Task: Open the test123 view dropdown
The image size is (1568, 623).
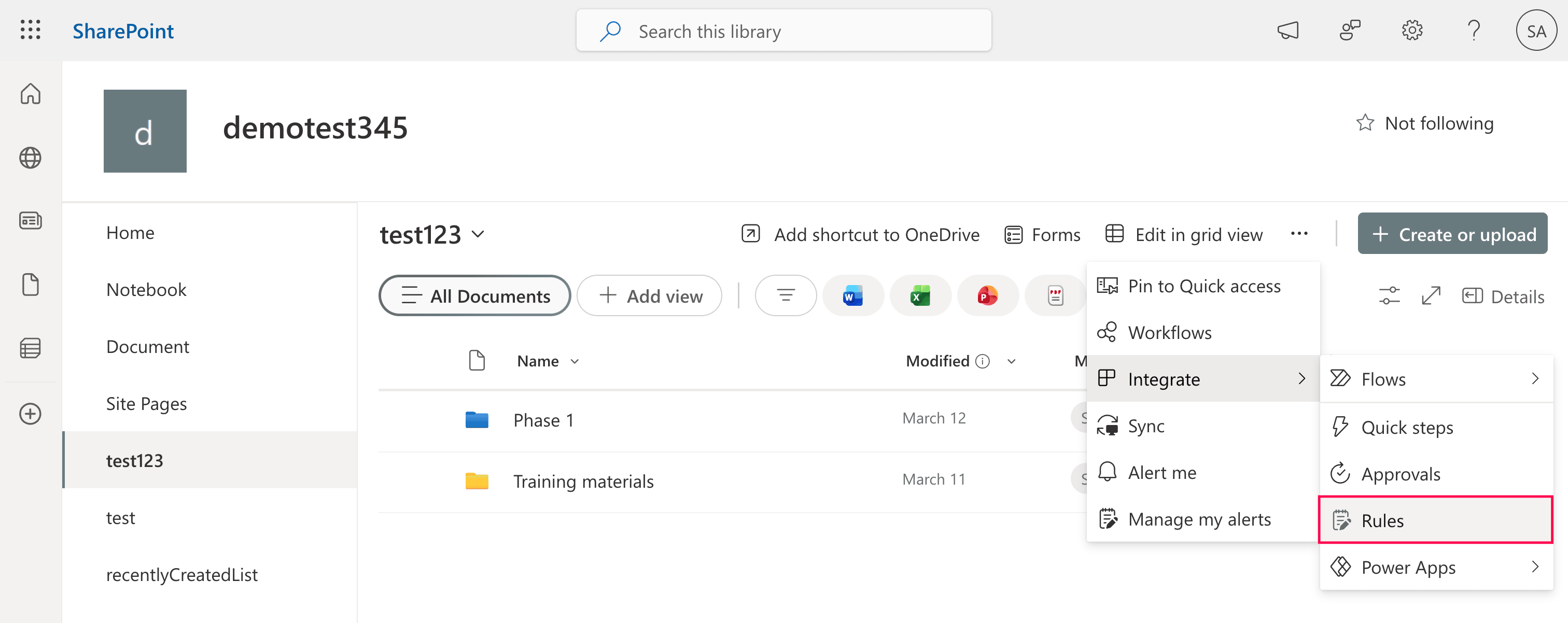Action: (479, 234)
